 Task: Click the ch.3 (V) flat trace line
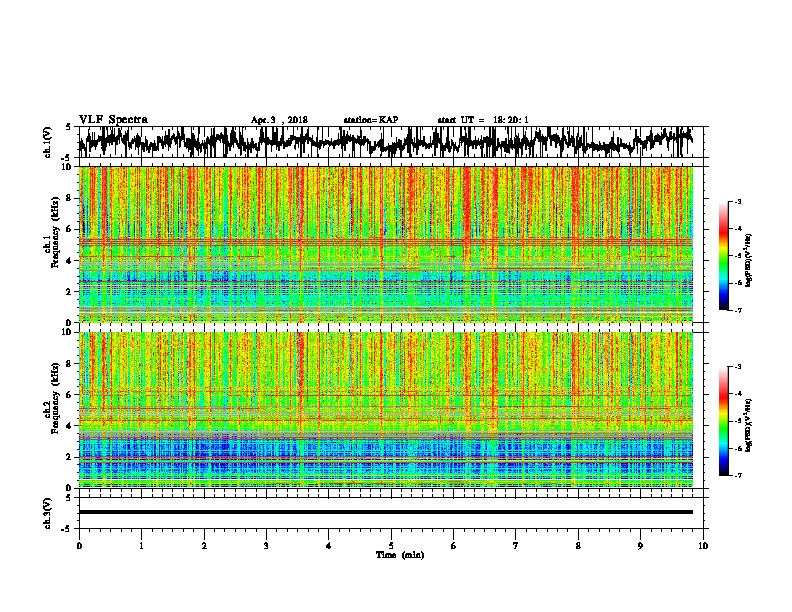point(386,512)
